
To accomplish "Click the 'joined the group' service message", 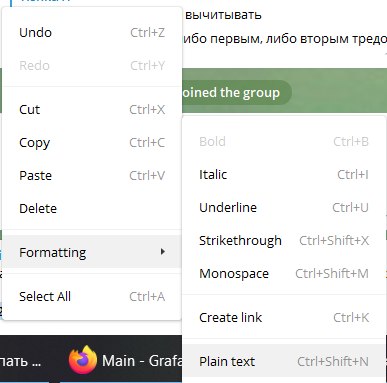I will (x=236, y=92).
